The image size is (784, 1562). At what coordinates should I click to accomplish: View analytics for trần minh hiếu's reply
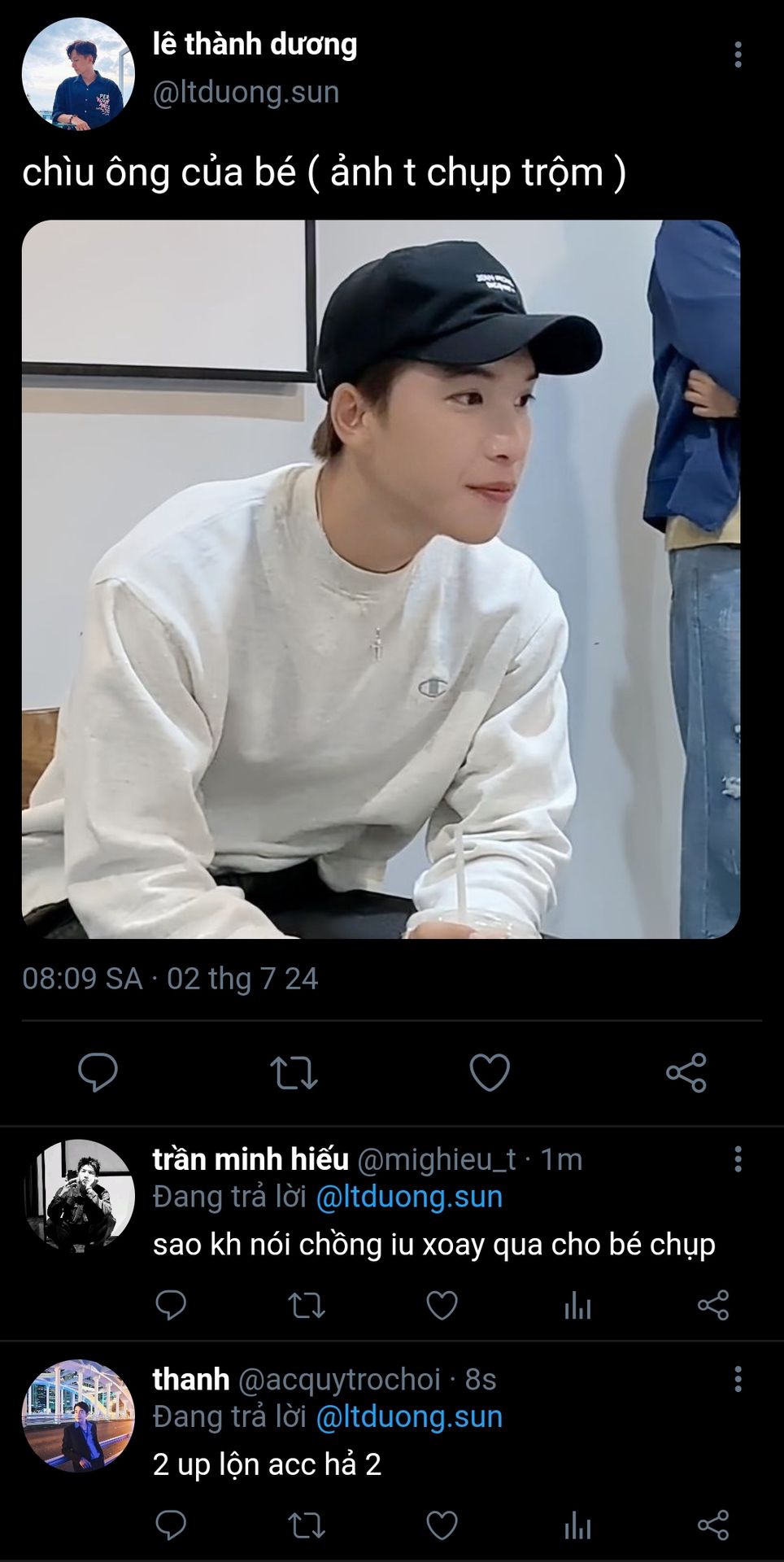[x=577, y=1305]
